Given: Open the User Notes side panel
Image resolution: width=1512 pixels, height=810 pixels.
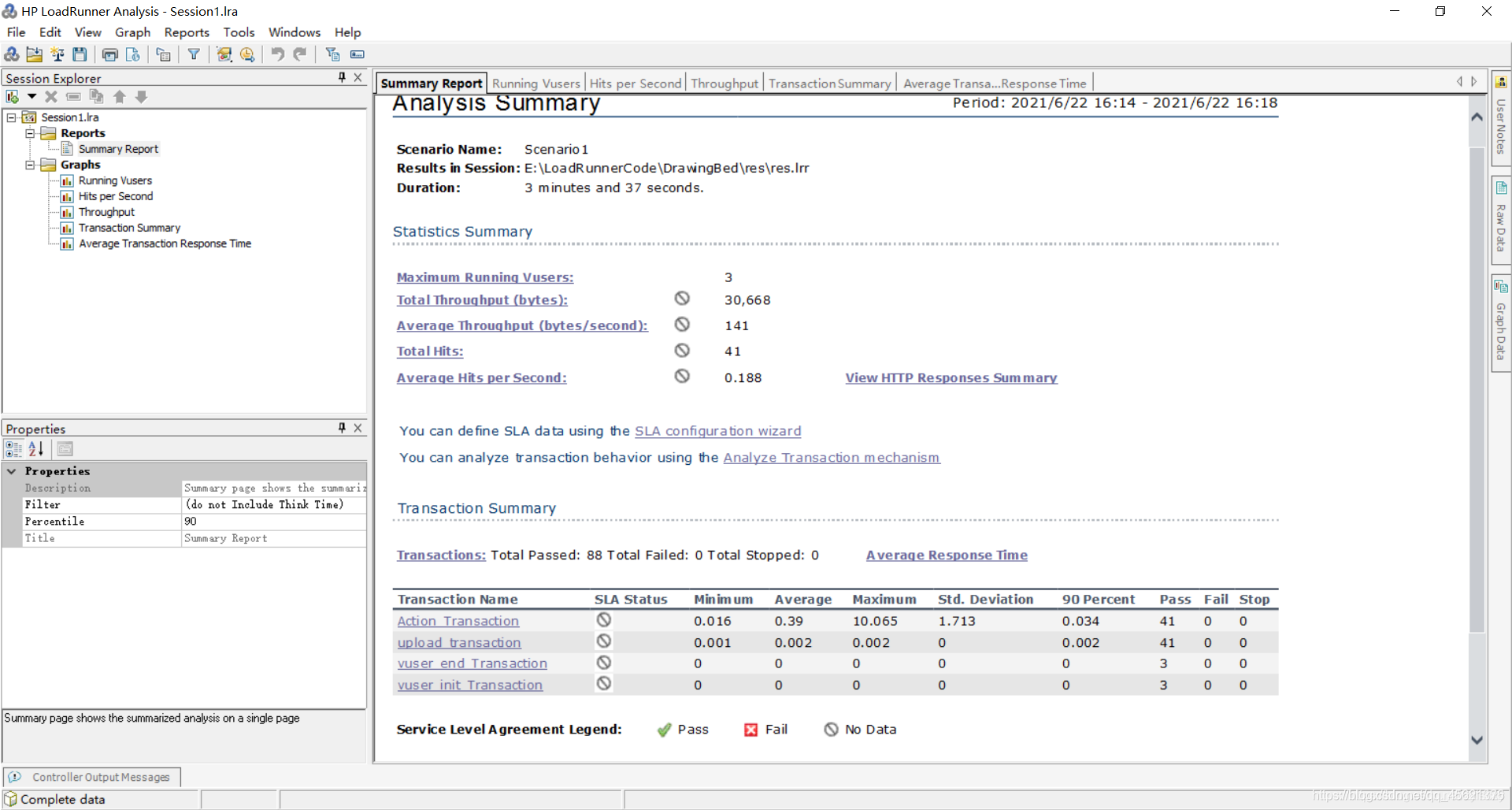Looking at the screenshot, I should pyautogui.click(x=1501, y=118).
